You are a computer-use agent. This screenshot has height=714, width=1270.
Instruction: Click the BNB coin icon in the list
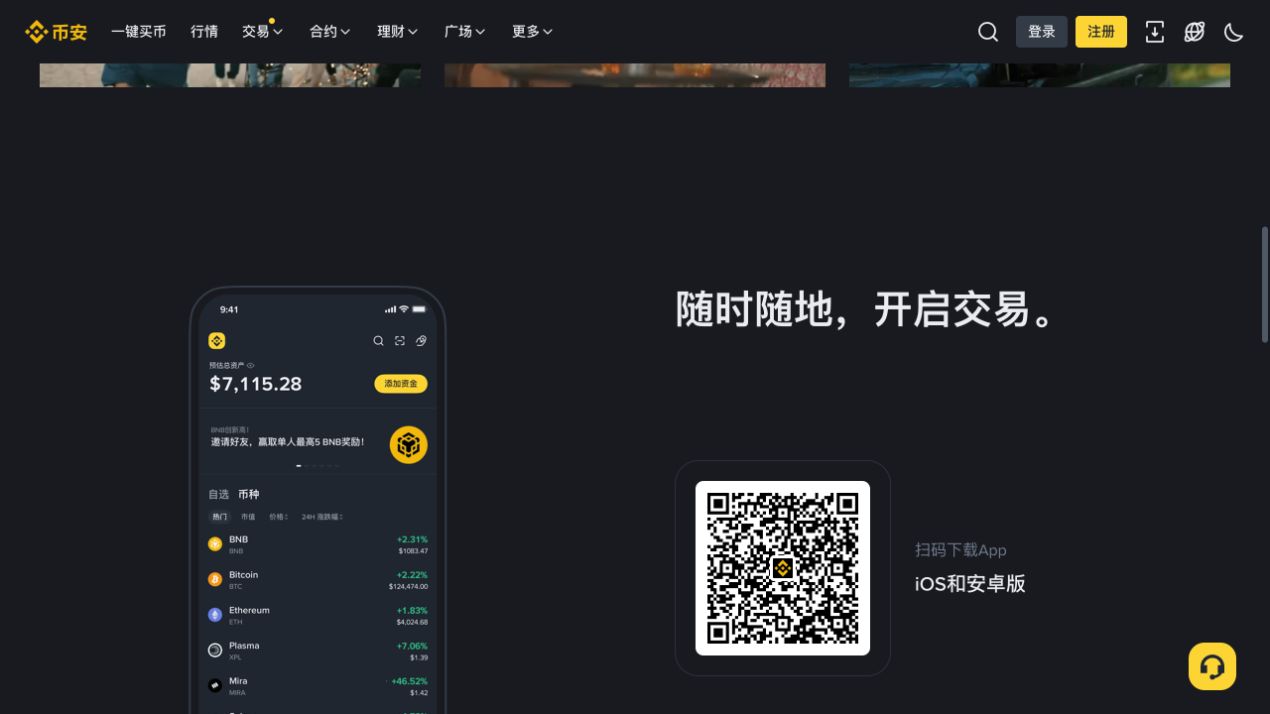pos(215,544)
